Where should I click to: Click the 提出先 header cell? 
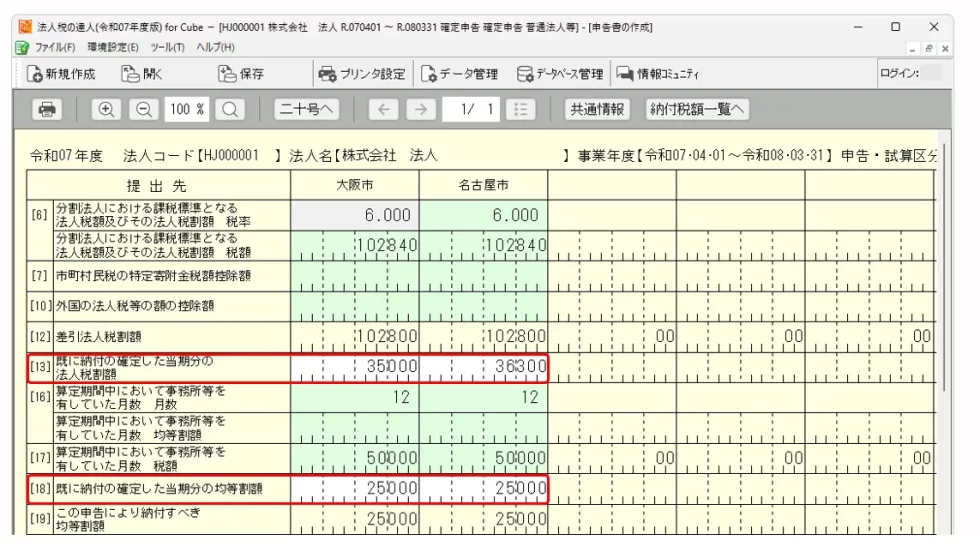point(158,186)
